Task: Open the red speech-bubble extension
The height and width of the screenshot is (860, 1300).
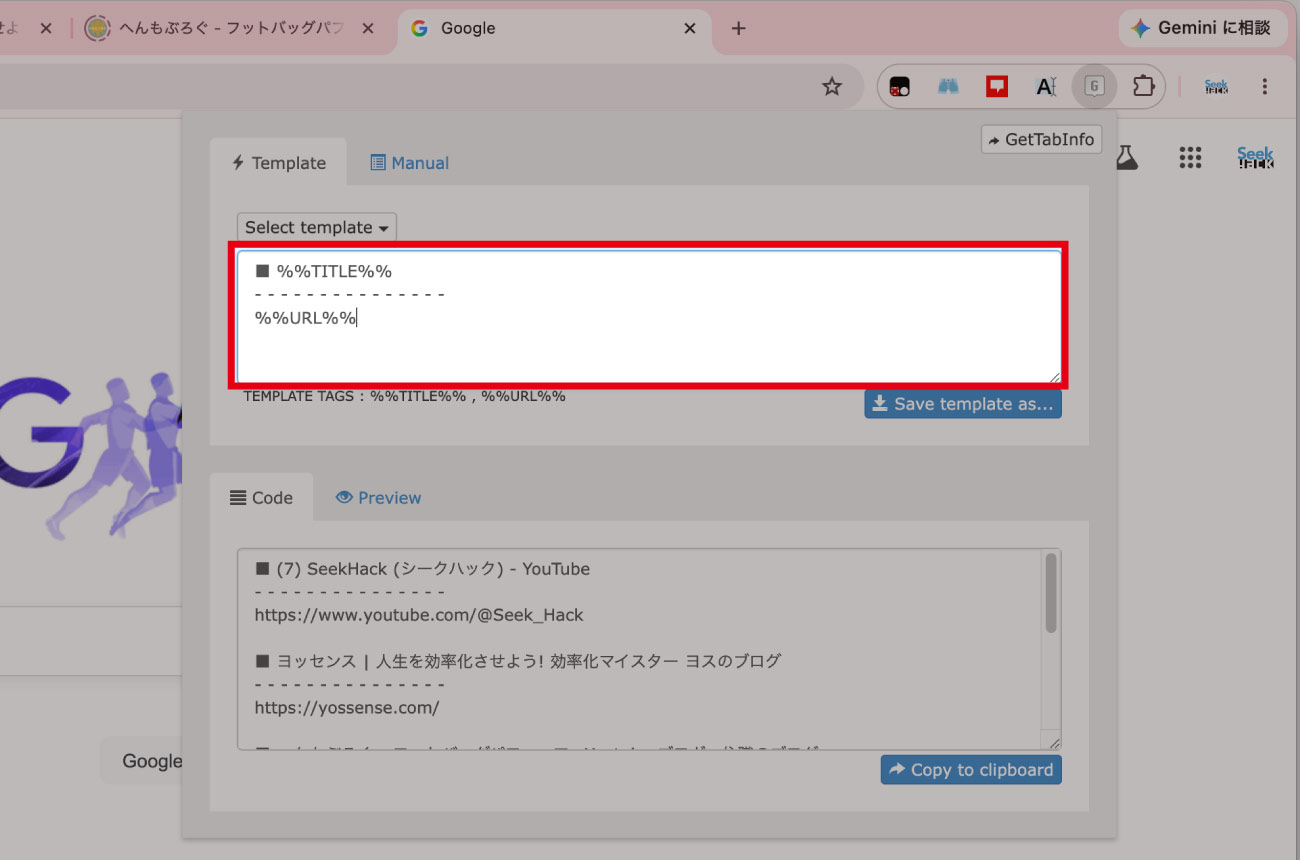Action: [x=996, y=87]
